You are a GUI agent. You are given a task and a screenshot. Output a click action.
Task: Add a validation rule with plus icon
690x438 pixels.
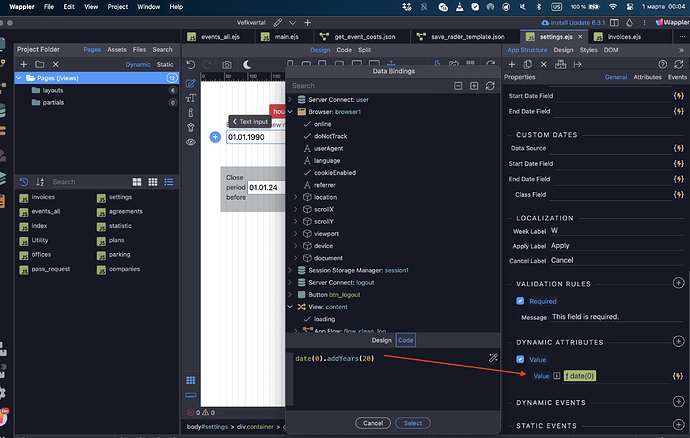[679, 283]
